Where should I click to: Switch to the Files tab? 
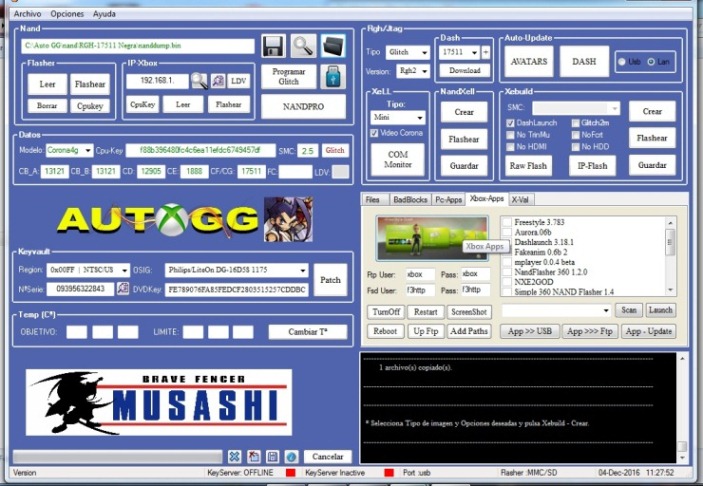point(373,200)
